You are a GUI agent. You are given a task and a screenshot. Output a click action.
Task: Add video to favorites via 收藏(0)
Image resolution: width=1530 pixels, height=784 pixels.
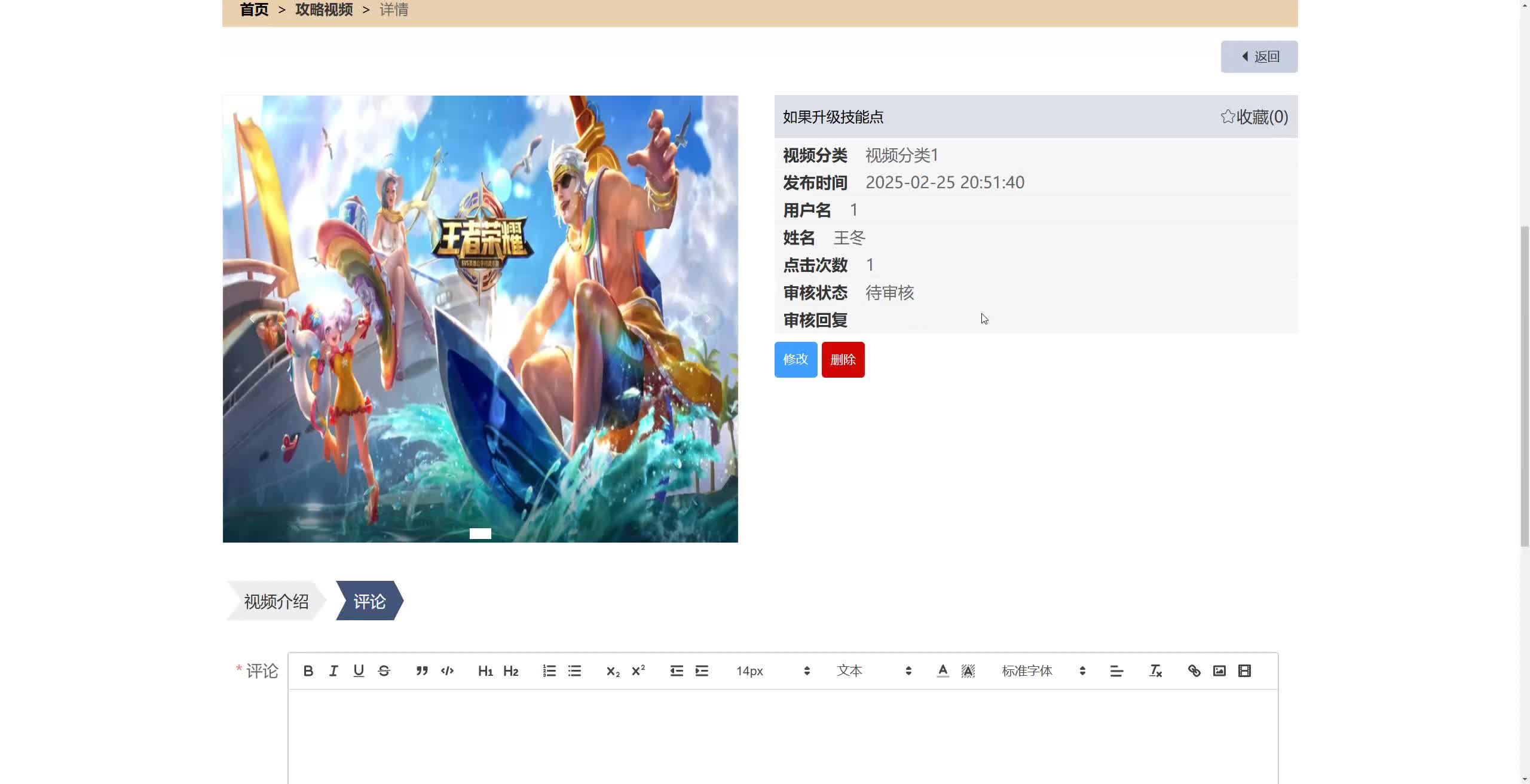coord(1254,117)
